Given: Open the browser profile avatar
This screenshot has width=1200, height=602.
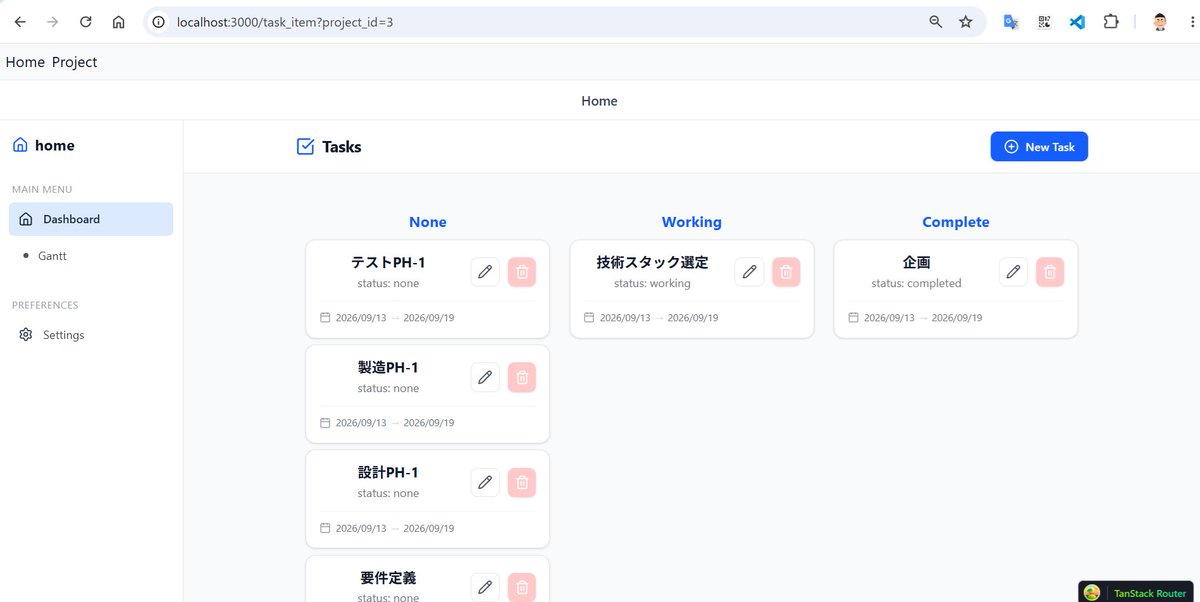Looking at the screenshot, I should click(x=1160, y=22).
